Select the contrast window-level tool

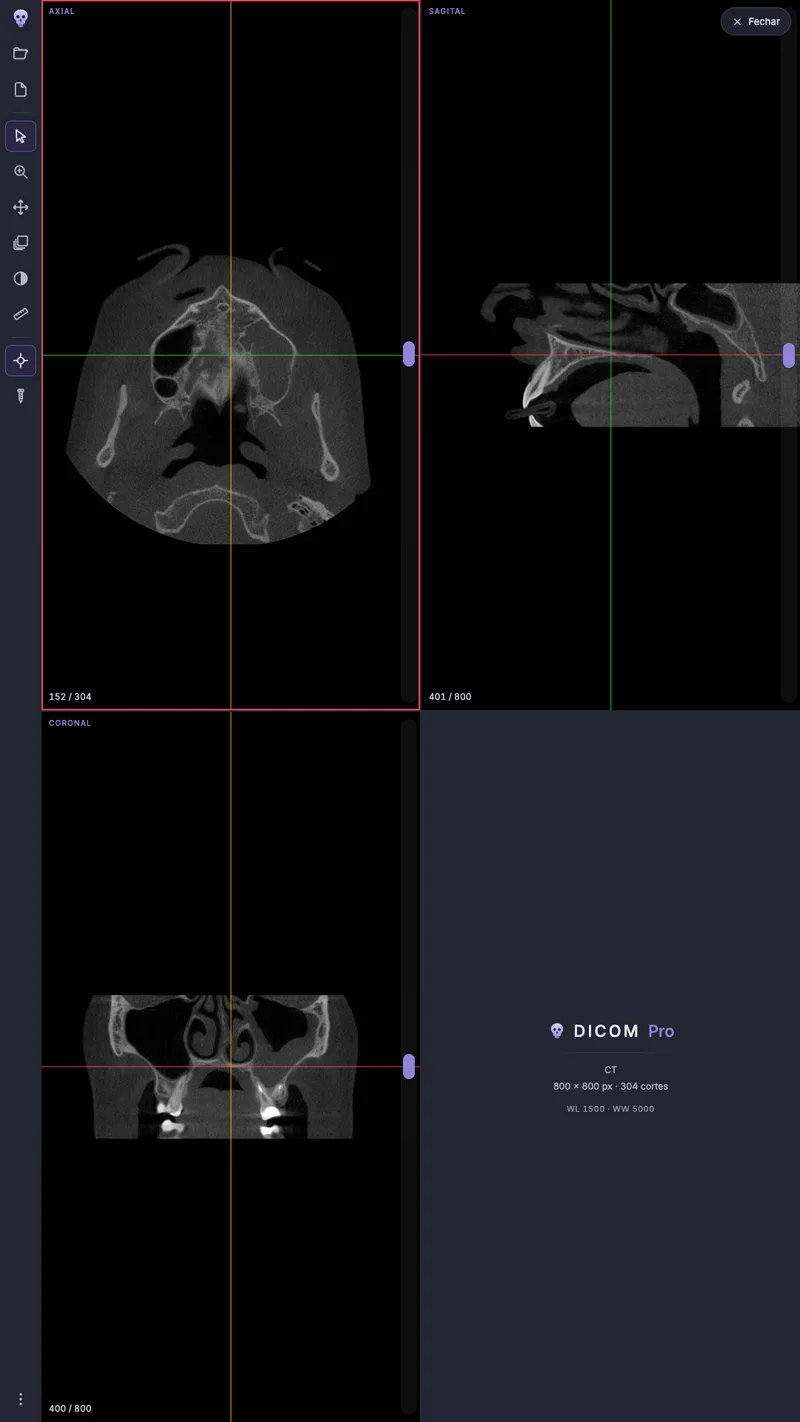click(20, 278)
